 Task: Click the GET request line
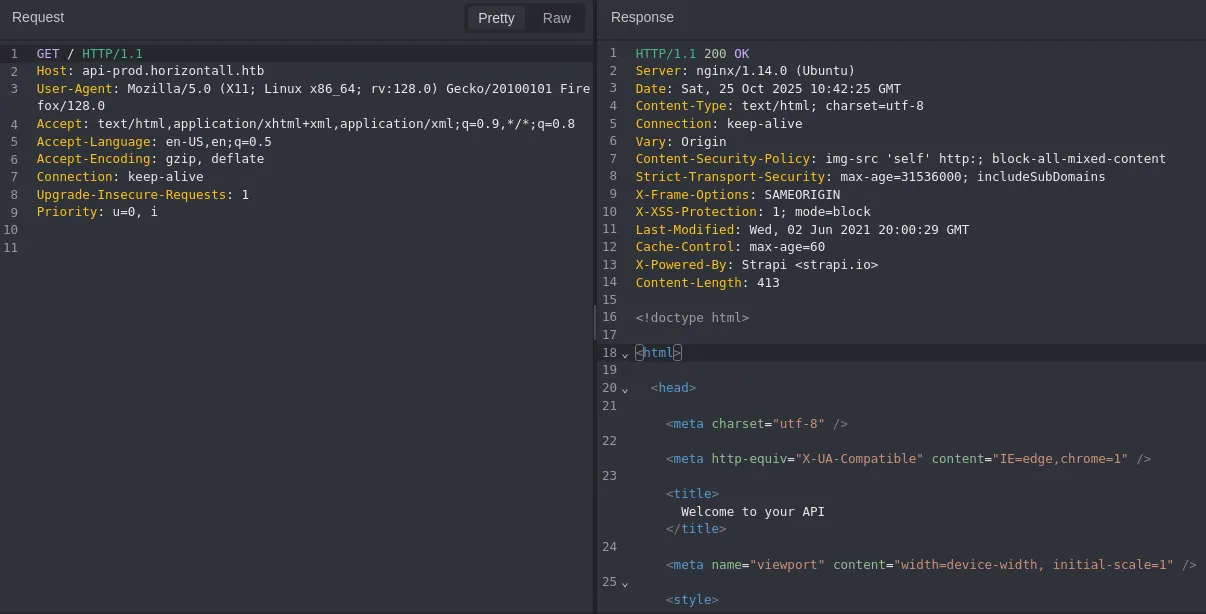(x=90, y=53)
